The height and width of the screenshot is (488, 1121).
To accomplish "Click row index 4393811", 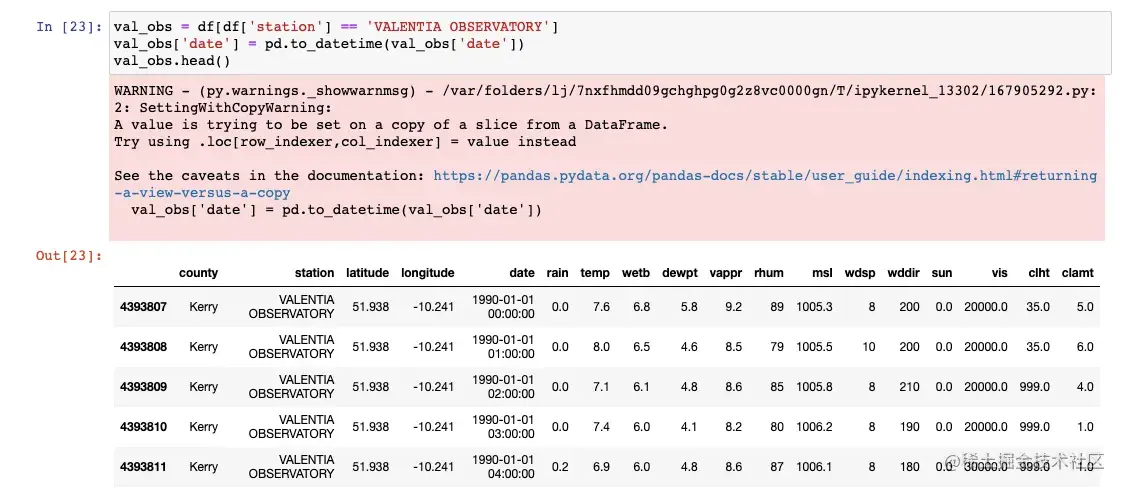I will [x=143, y=467].
